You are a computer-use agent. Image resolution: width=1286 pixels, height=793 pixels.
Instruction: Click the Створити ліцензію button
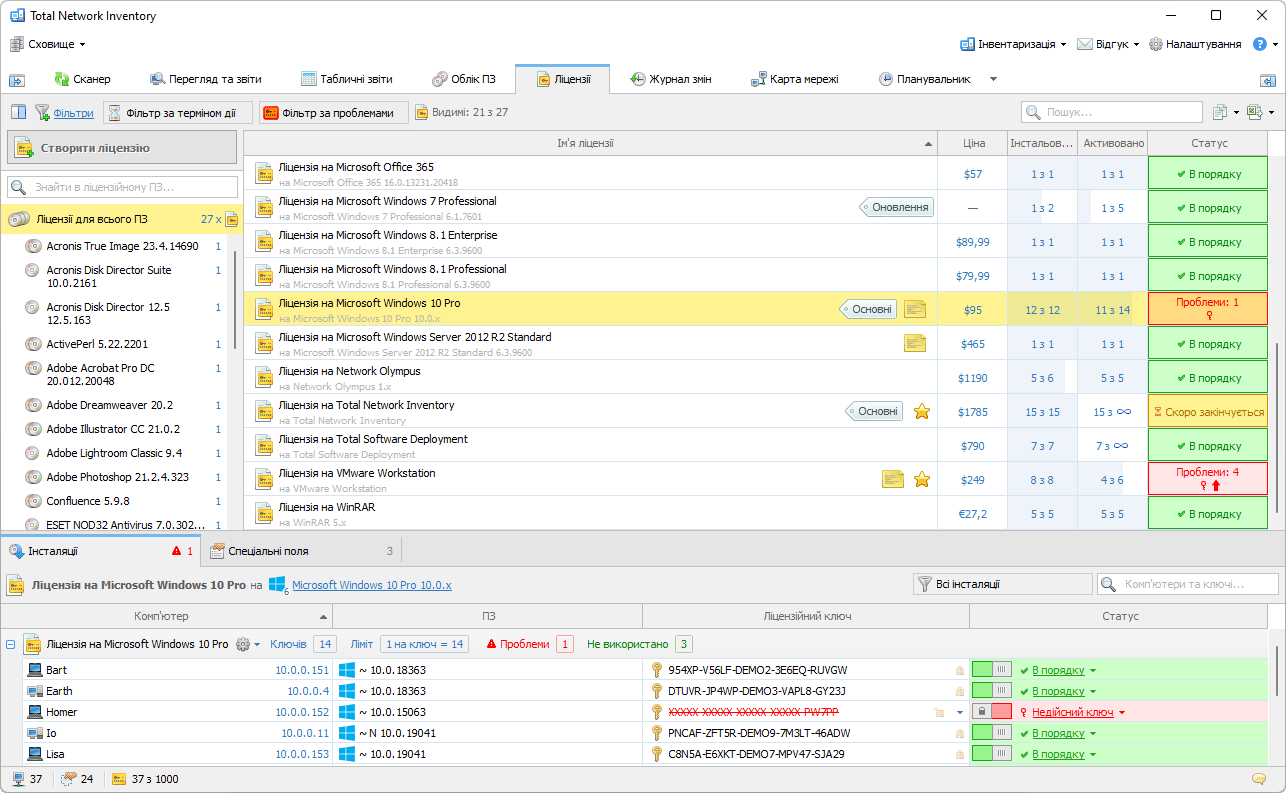(x=123, y=148)
